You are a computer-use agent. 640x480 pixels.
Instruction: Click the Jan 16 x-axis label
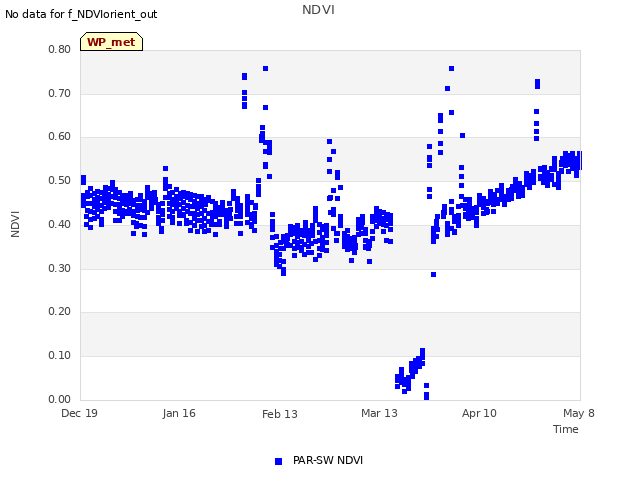click(179, 413)
